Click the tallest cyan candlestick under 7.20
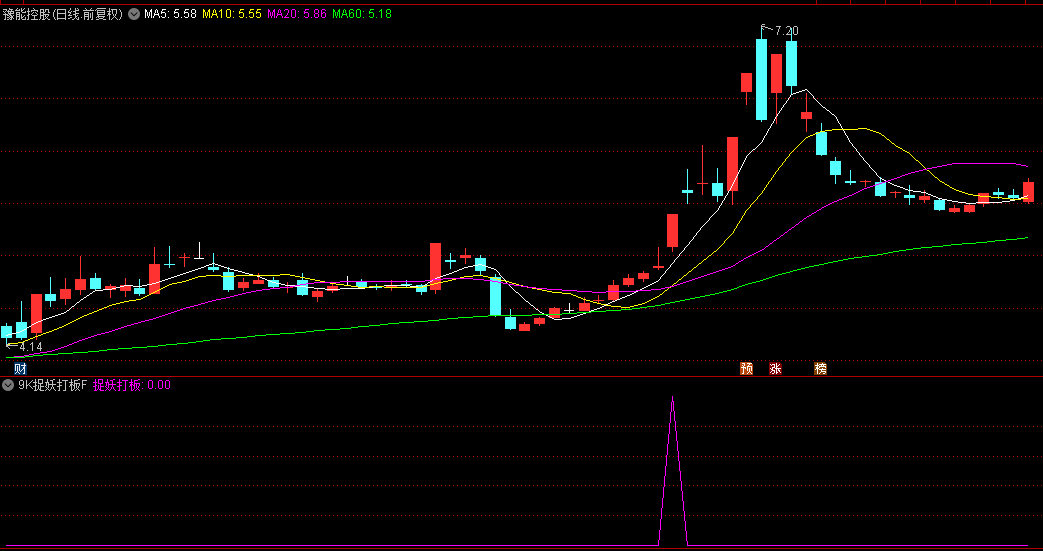Screen dimensions: 1043x551 [761, 79]
